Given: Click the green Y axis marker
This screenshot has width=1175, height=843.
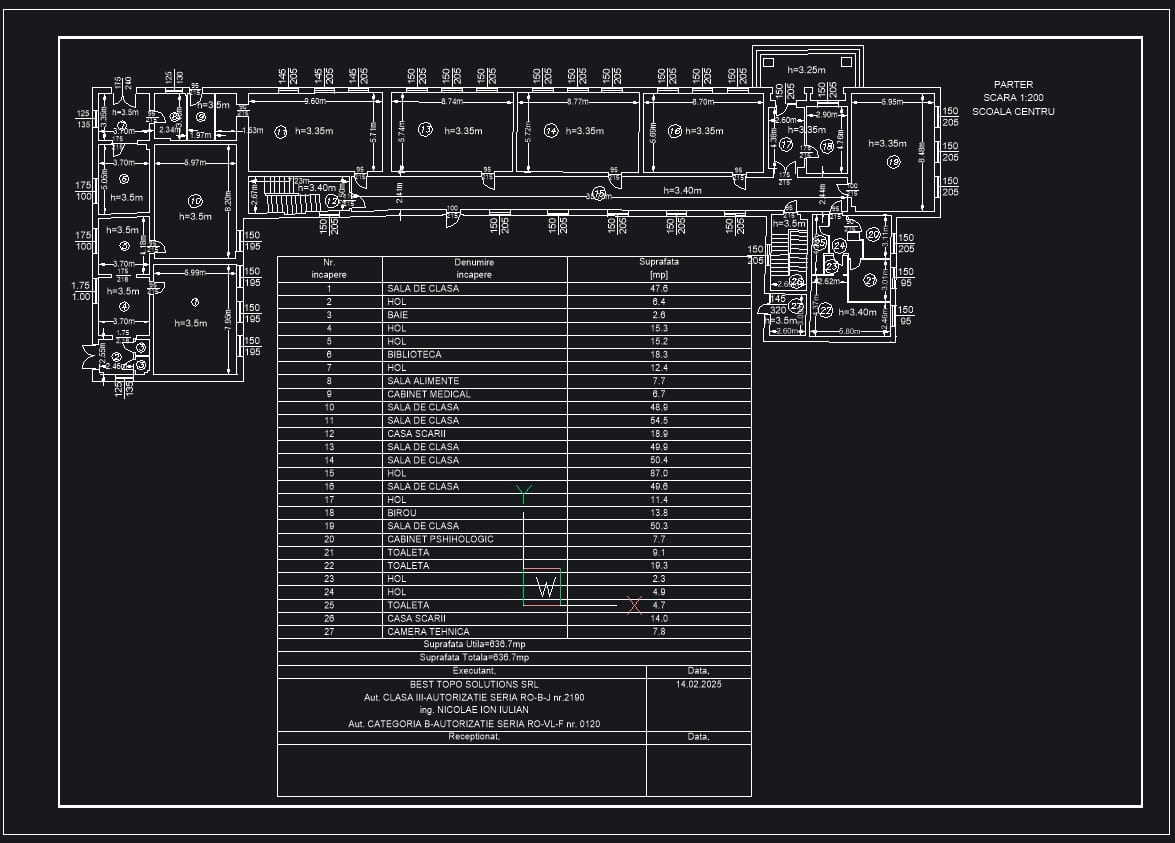Looking at the screenshot, I should coord(524,493).
